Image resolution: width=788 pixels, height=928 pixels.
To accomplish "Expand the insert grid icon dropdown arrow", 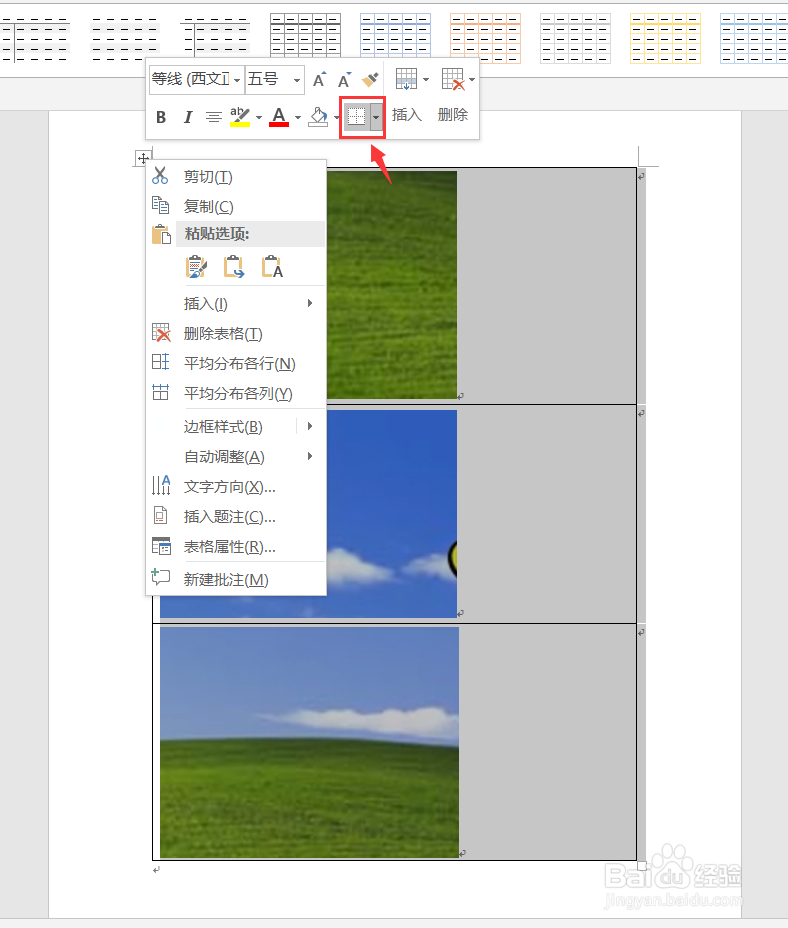I will point(426,79).
